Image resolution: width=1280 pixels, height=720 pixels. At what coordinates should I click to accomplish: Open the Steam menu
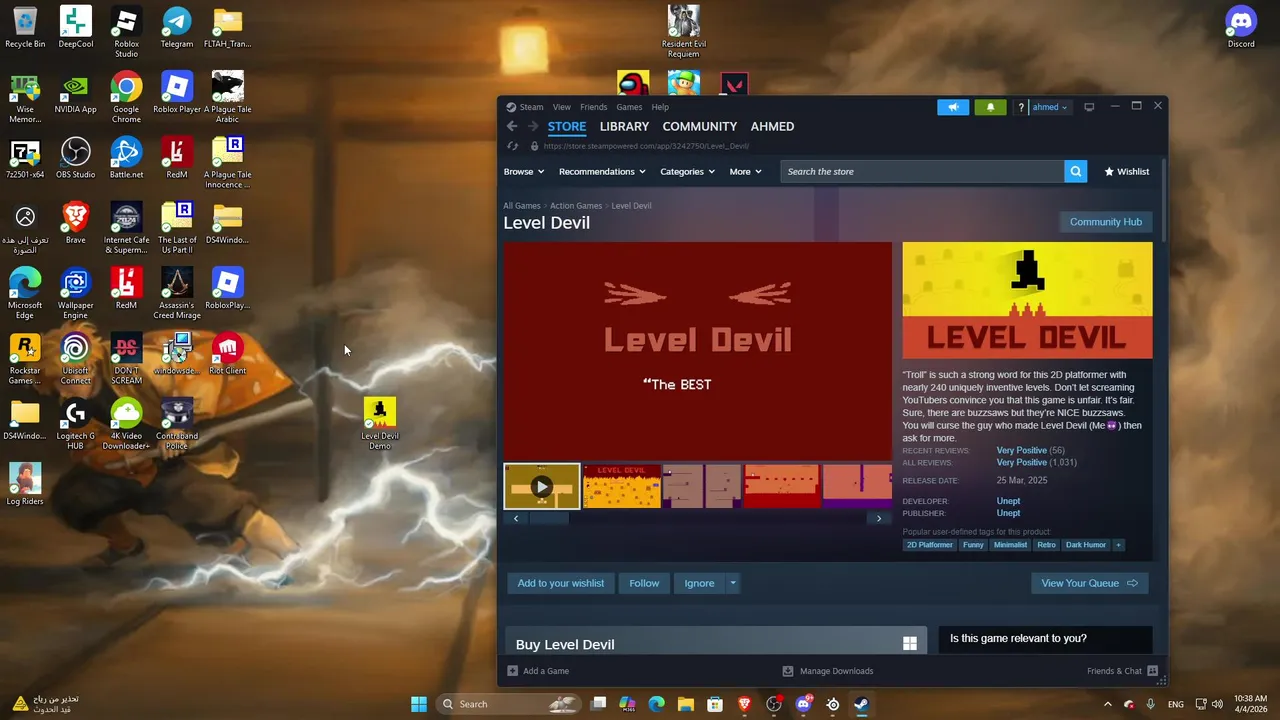point(525,107)
